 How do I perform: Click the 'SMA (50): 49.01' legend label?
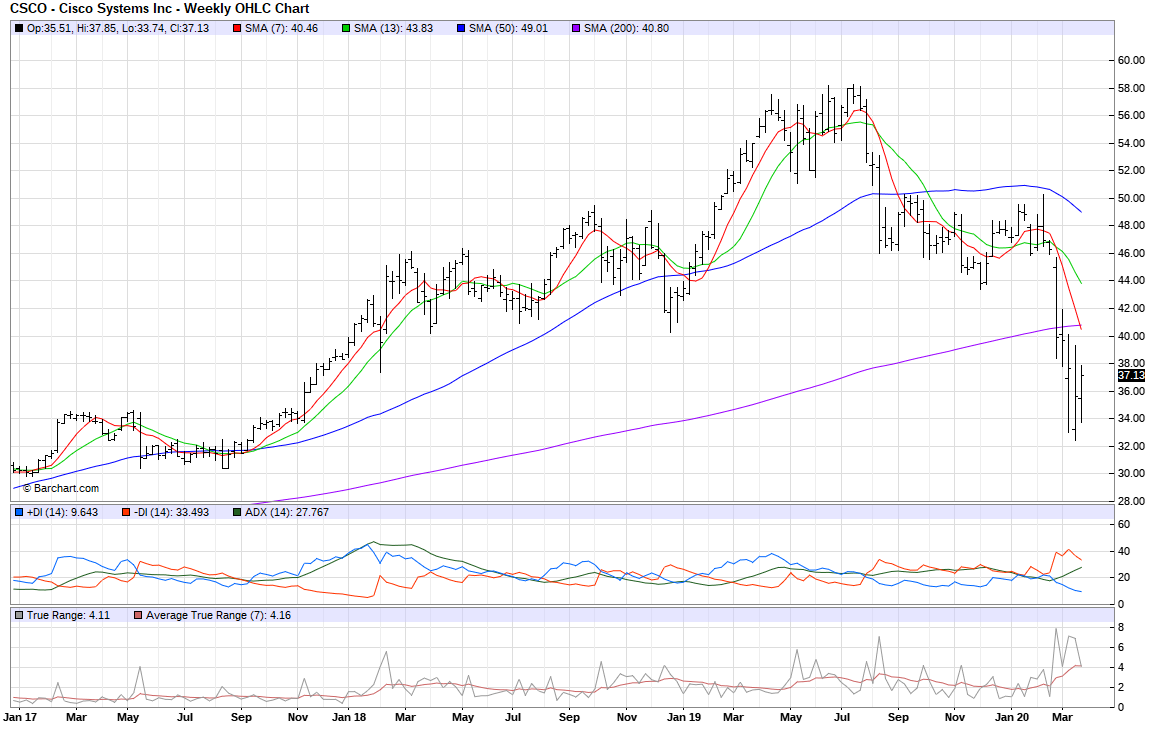[509, 29]
